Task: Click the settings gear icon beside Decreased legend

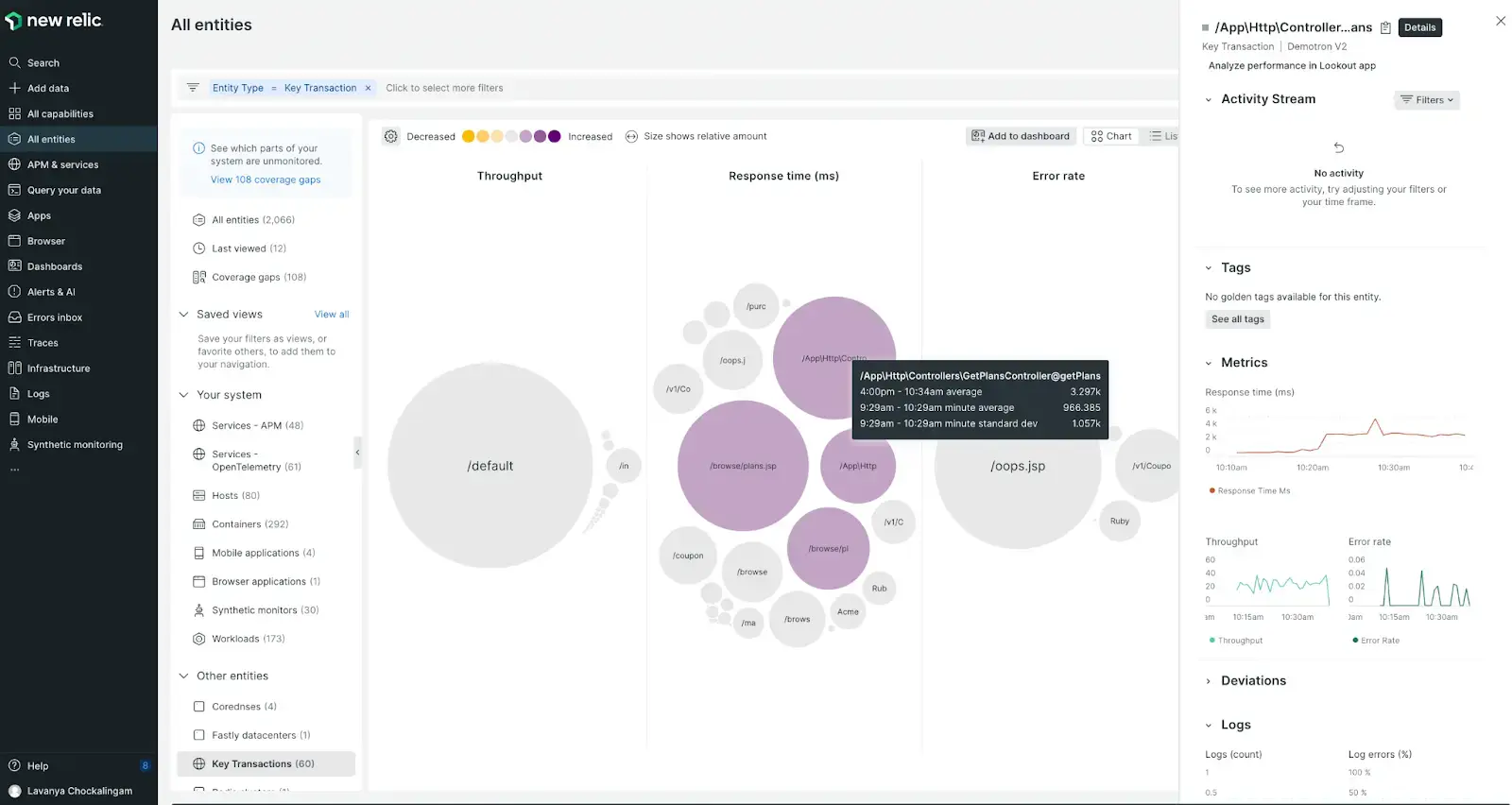Action: [x=391, y=136]
